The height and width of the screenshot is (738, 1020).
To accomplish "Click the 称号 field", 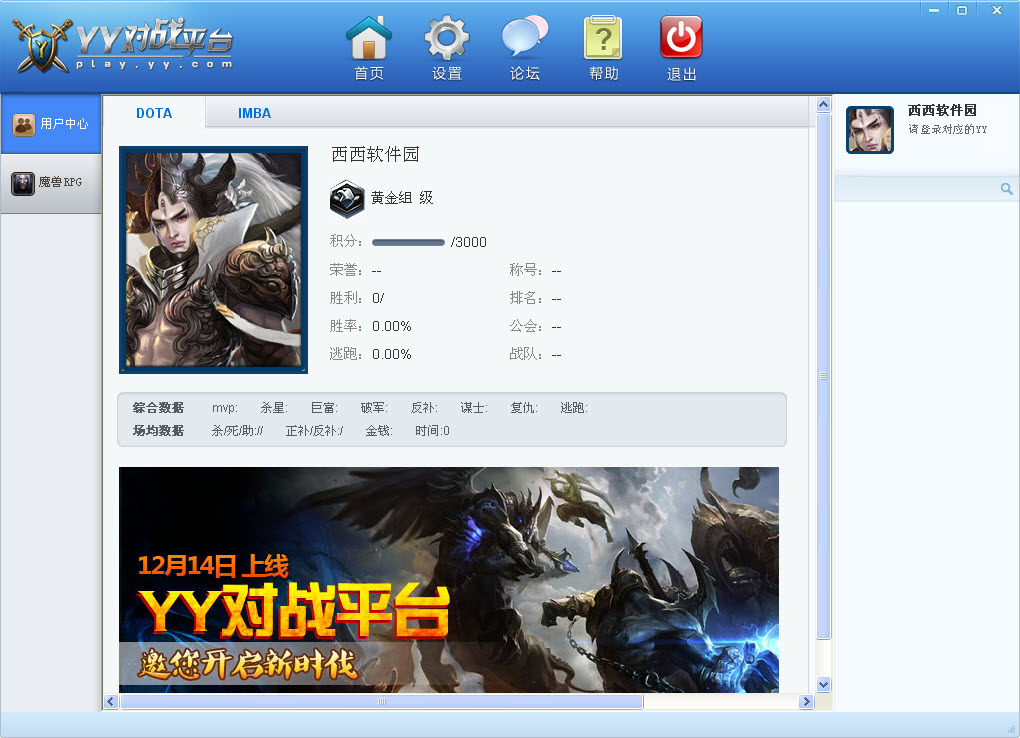I will (x=535, y=269).
